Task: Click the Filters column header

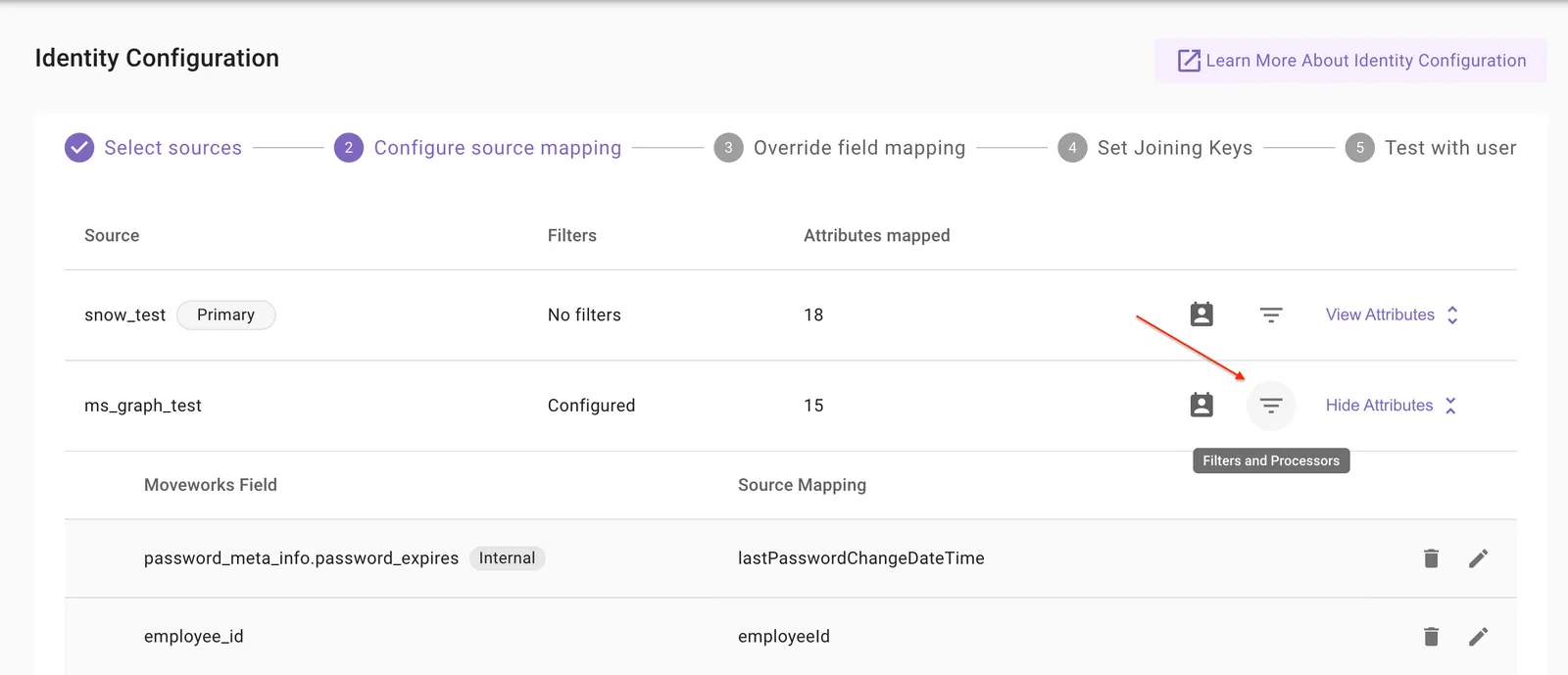Action: [x=572, y=235]
